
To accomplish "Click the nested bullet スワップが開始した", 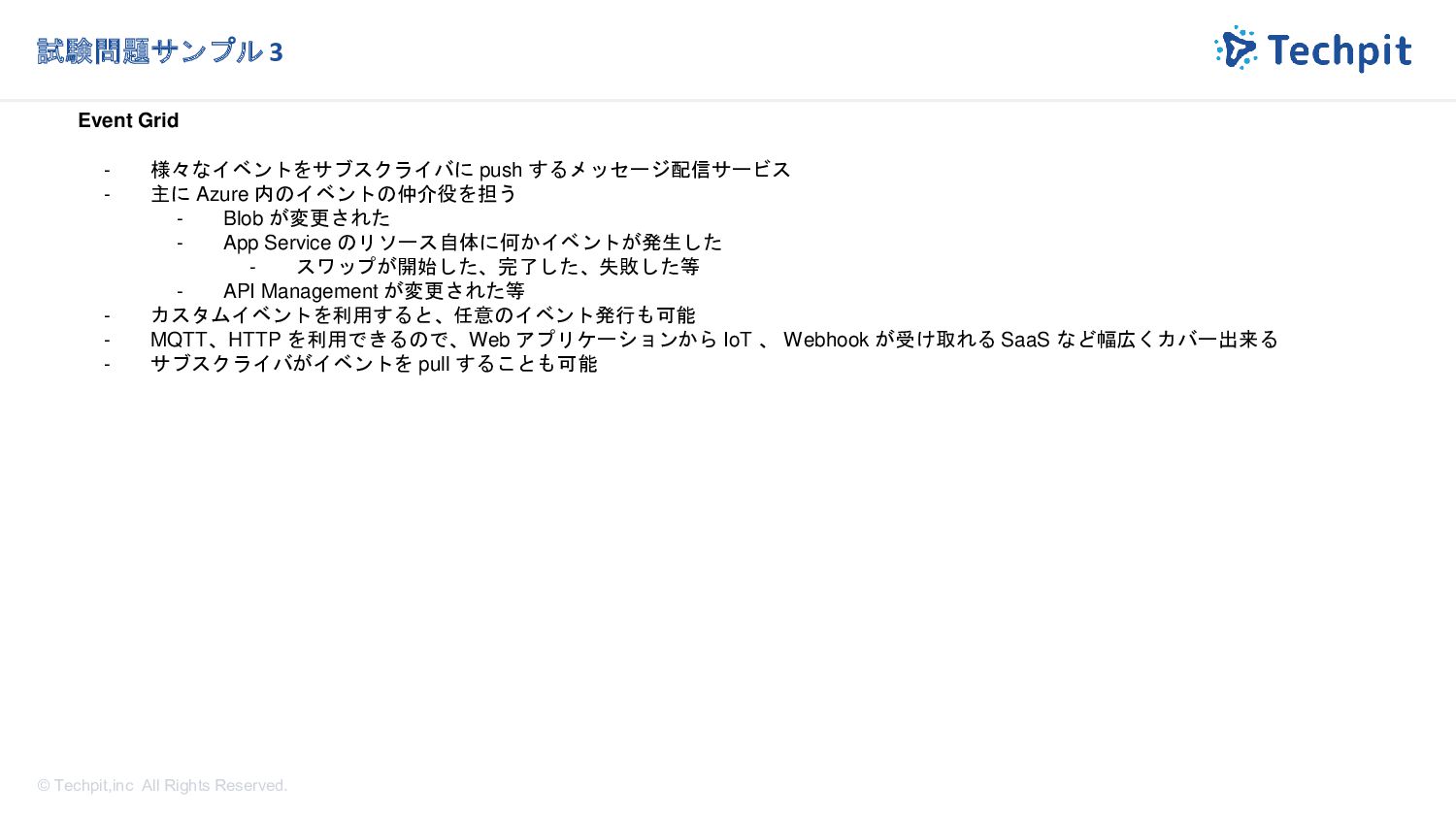I will [498, 267].
